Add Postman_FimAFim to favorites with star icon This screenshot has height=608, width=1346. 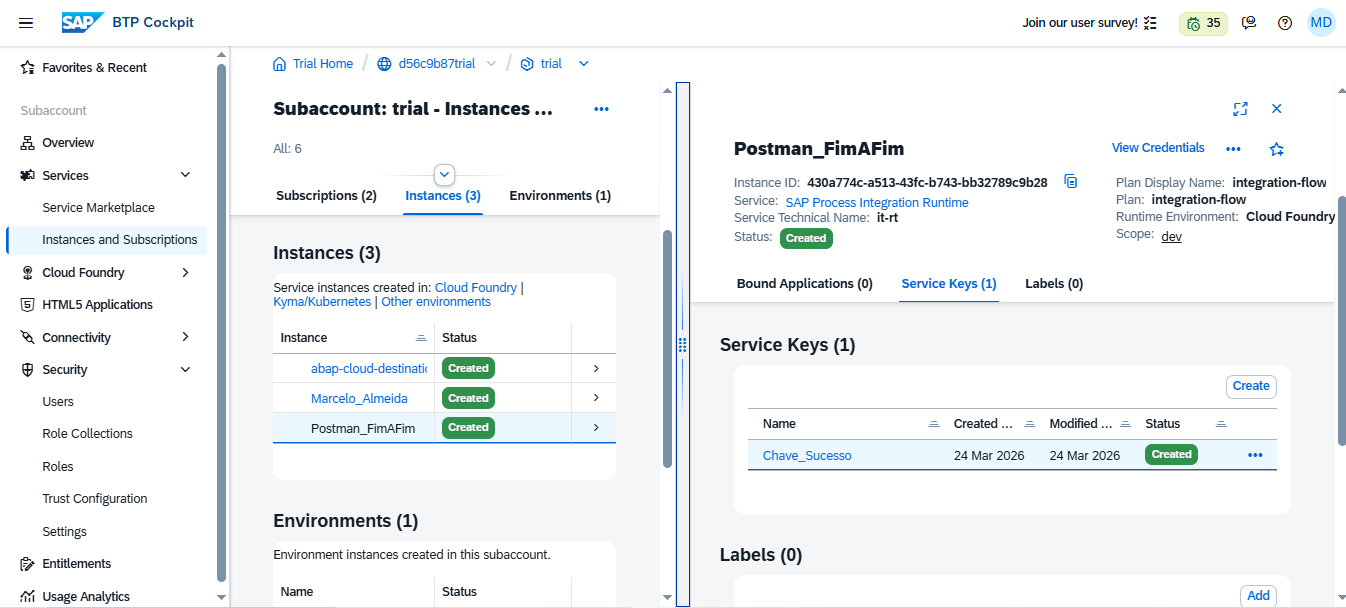coord(1276,149)
